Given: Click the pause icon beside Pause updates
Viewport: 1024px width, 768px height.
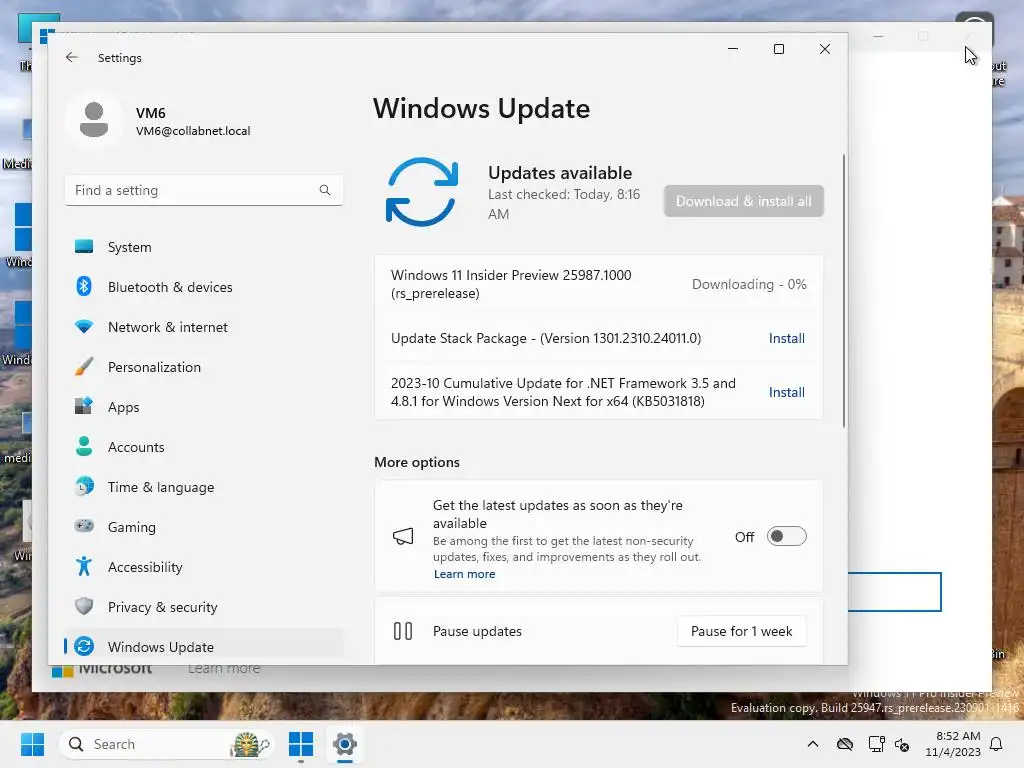Looking at the screenshot, I should (x=403, y=632).
